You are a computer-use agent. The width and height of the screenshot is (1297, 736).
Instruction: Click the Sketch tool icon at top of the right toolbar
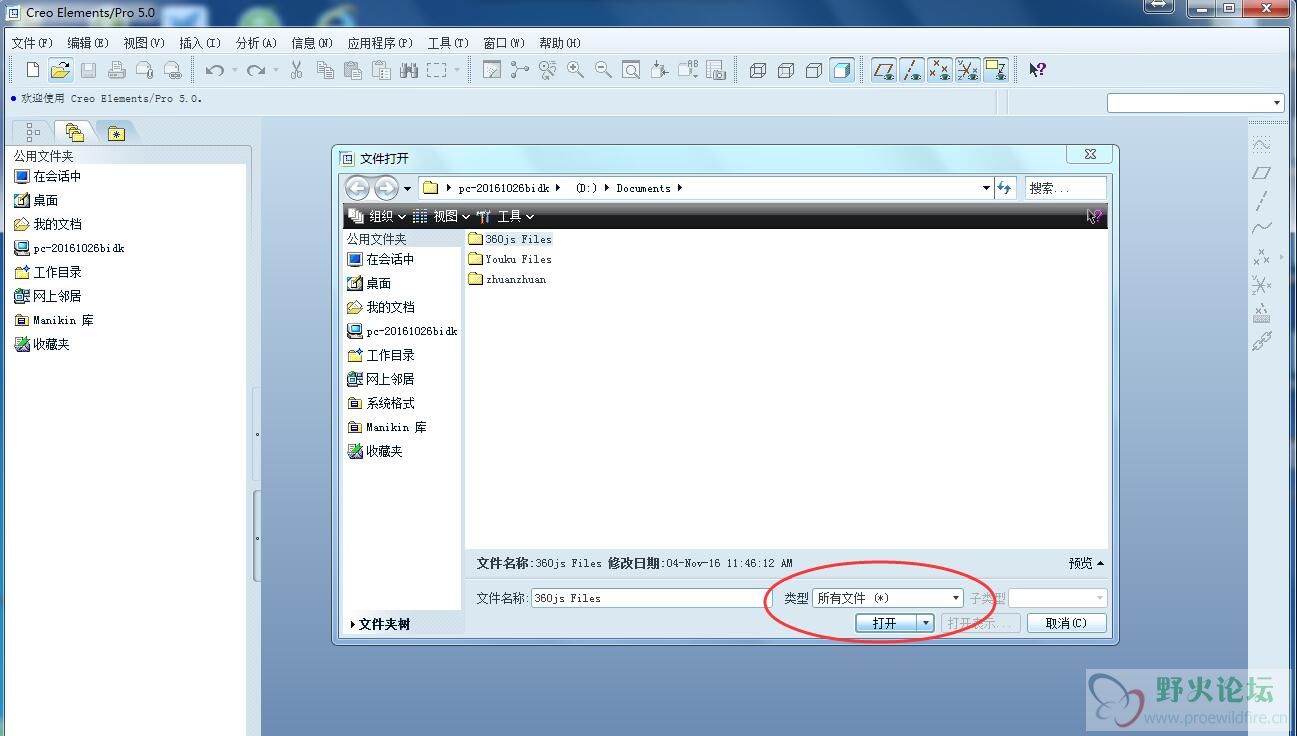[x=1262, y=145]
